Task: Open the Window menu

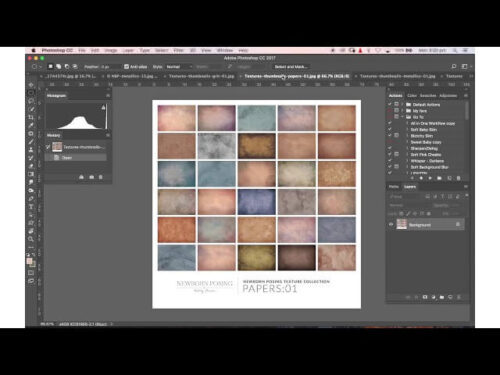Action: click(225, 50)
